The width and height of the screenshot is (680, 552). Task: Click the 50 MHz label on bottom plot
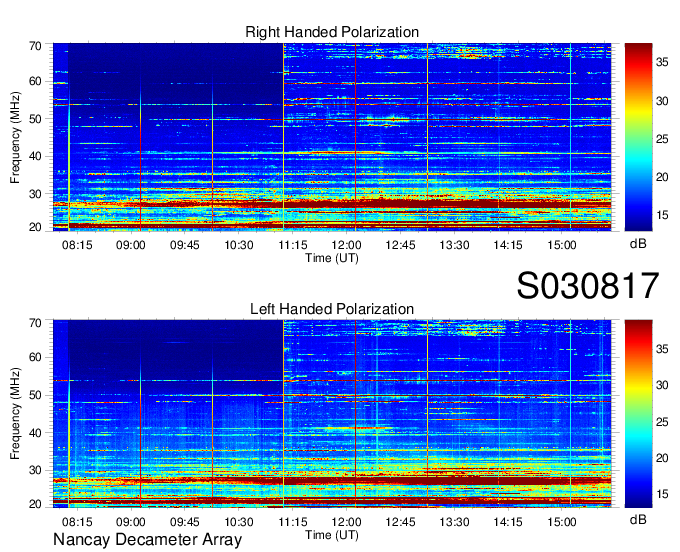[x=35, y=395]
